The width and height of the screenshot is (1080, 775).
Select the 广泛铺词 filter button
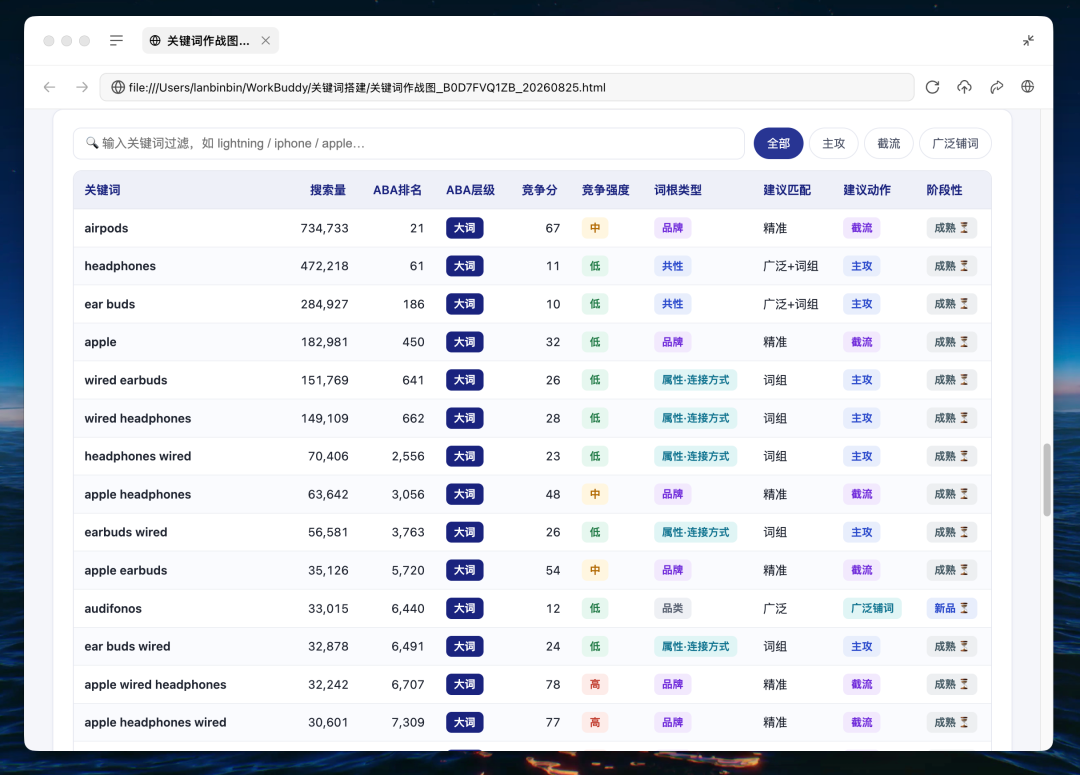[x=955, y=143]
